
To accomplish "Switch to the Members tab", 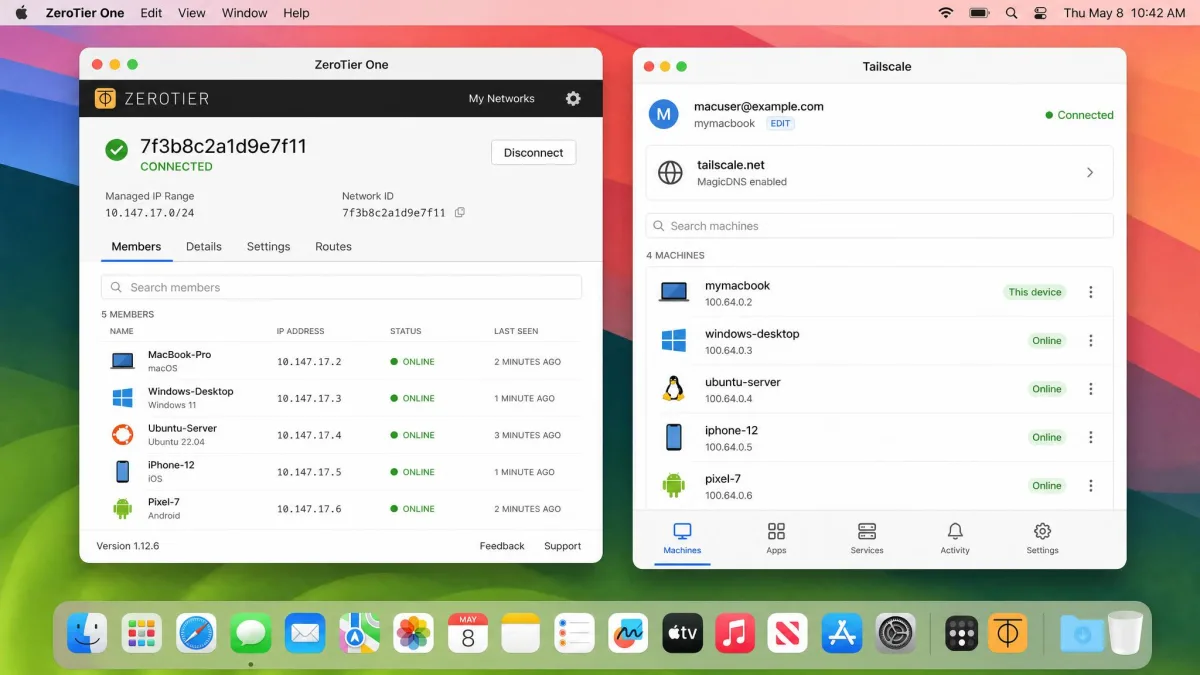I will 136,246.
